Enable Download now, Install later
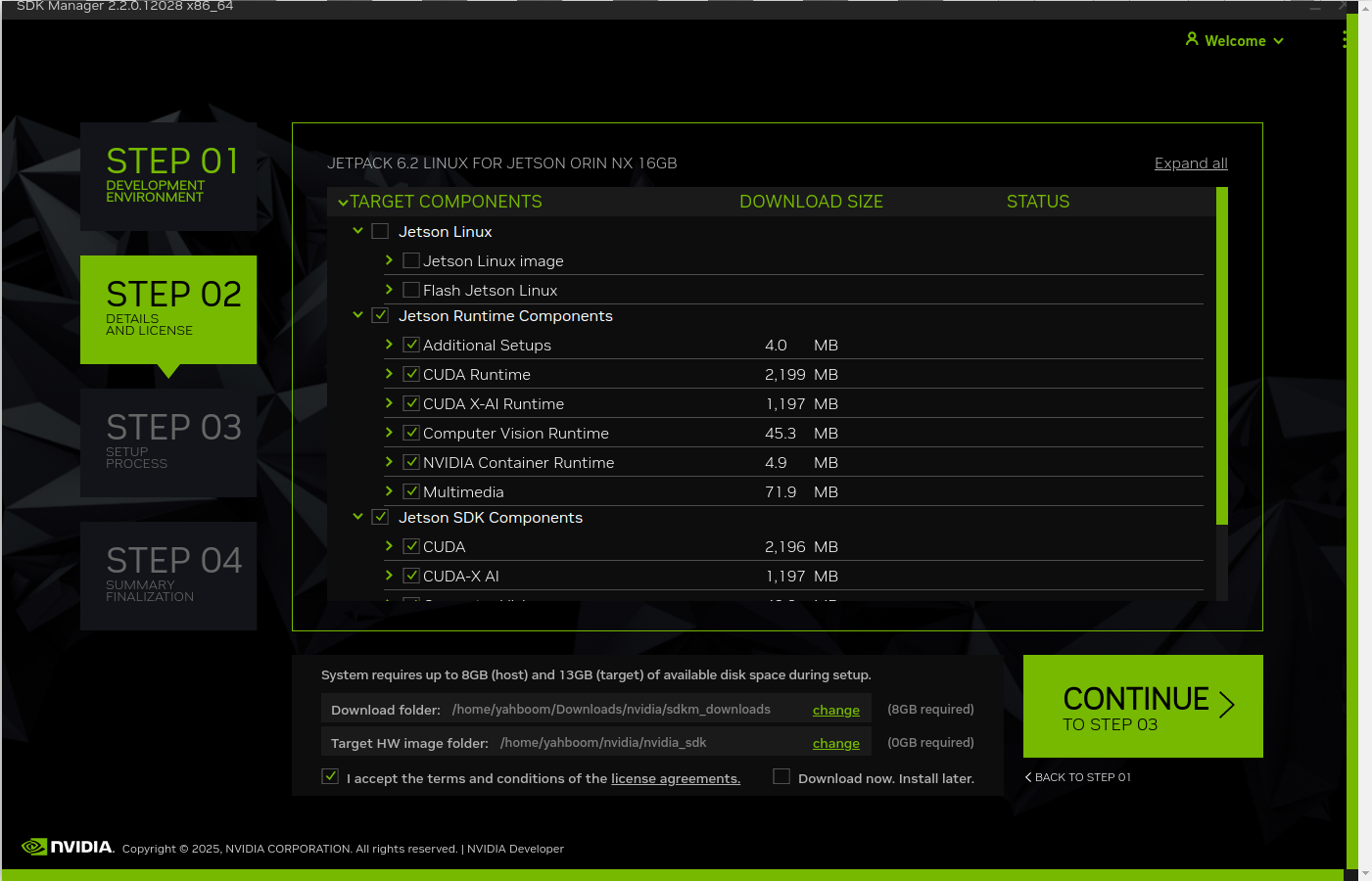Image resolution: width=1372 pixels, height=881 pixels. pos(781,777)
